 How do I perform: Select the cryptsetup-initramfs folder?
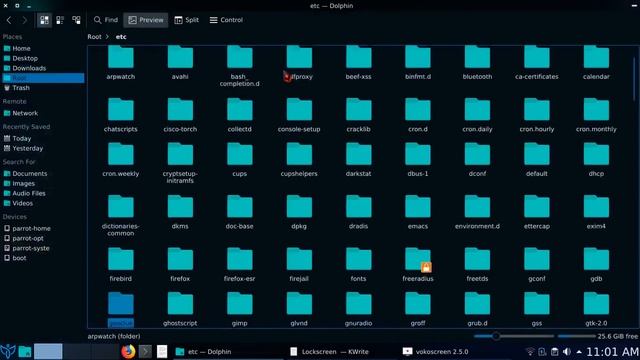[x=180, y=163]
